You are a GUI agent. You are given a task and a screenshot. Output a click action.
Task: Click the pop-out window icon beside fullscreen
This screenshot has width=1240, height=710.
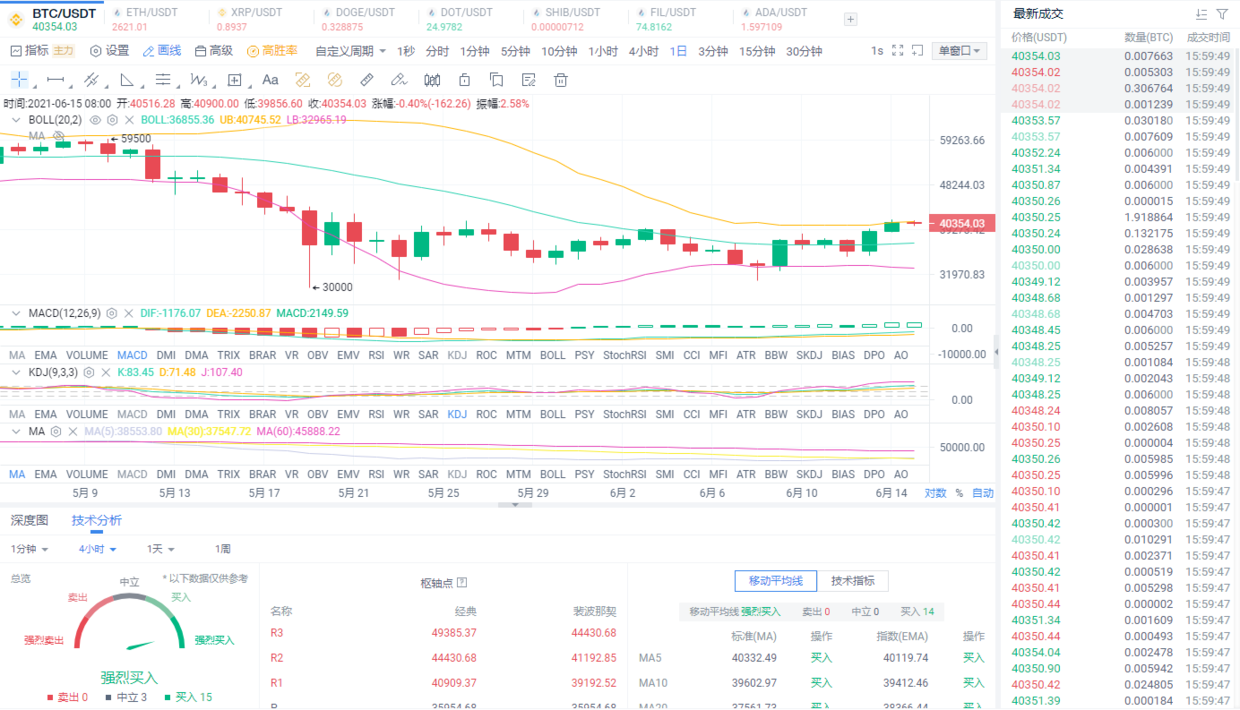917,51
